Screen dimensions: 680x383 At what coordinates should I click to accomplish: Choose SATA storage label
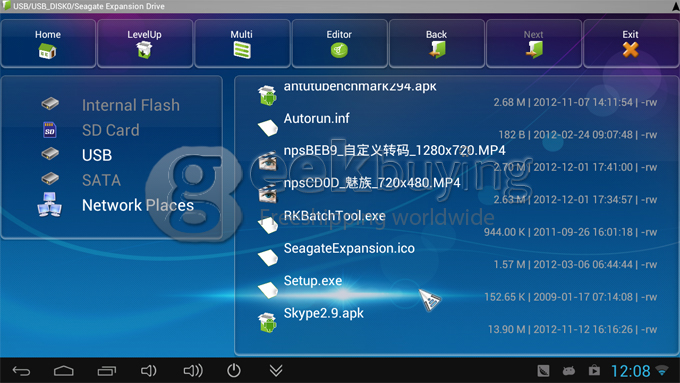(101, 180)
